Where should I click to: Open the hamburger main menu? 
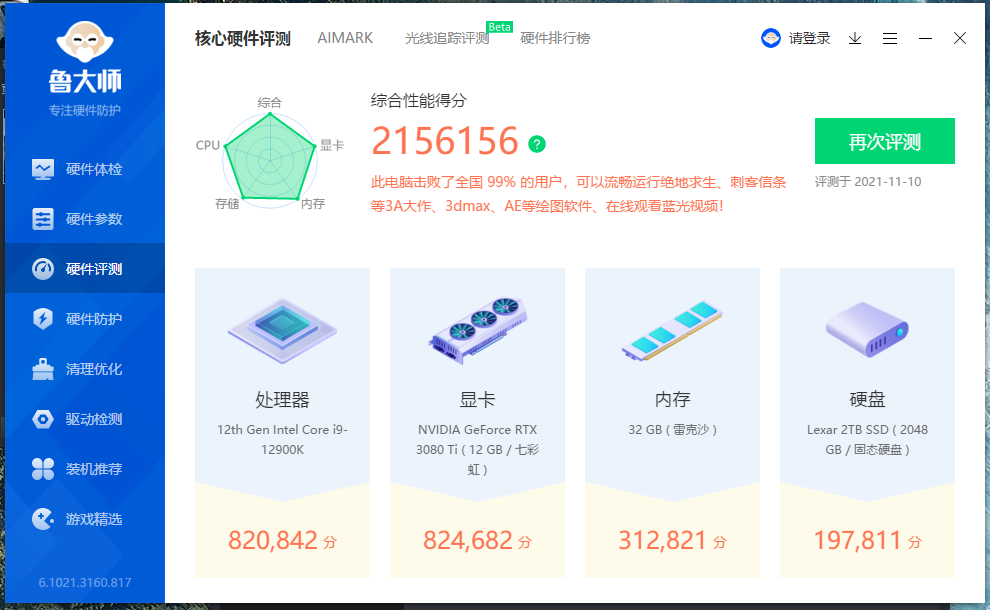pyautogui.click(x=890, y=39)
